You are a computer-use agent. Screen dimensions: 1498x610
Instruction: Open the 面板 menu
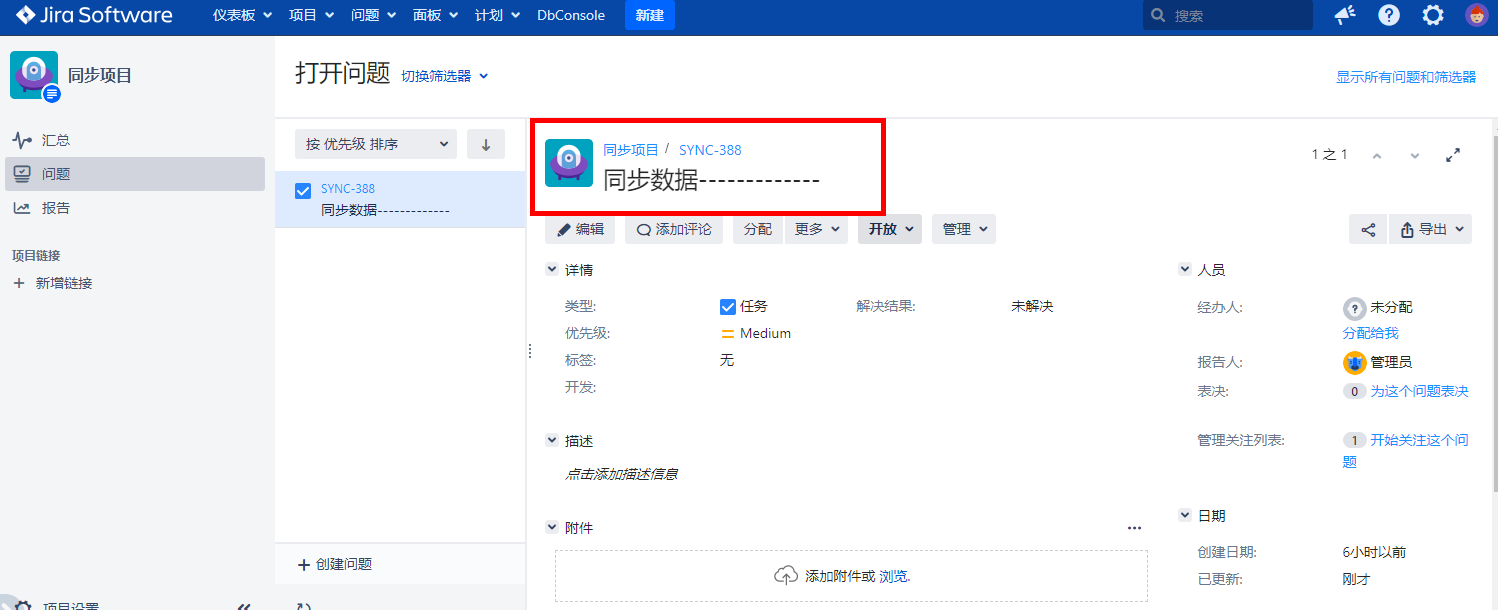[435, 15]
